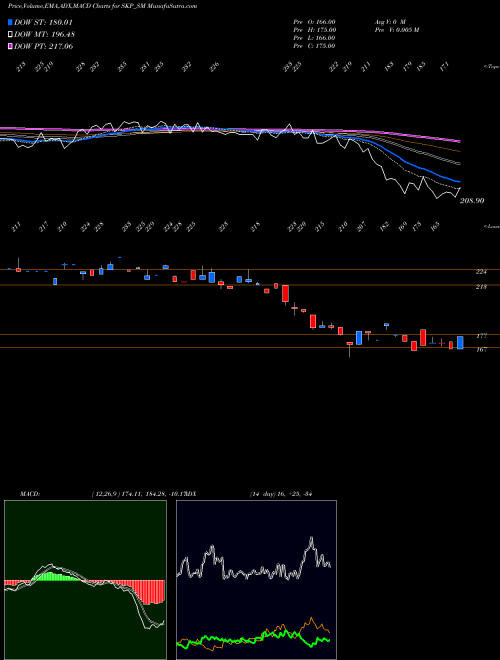This screenshot has width=500, height=660.
Task: Select the DOW PT: 217.06 legend label
Action: pyautogui.click(x=44, y=46)
